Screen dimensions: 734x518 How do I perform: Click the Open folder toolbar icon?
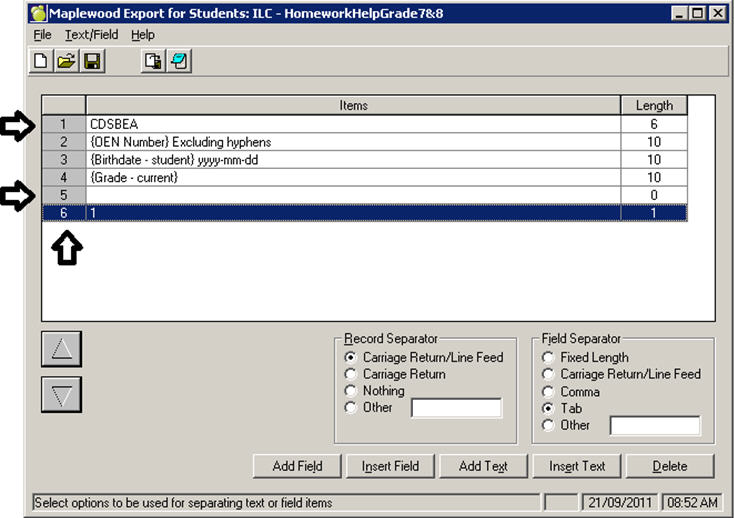66,62
